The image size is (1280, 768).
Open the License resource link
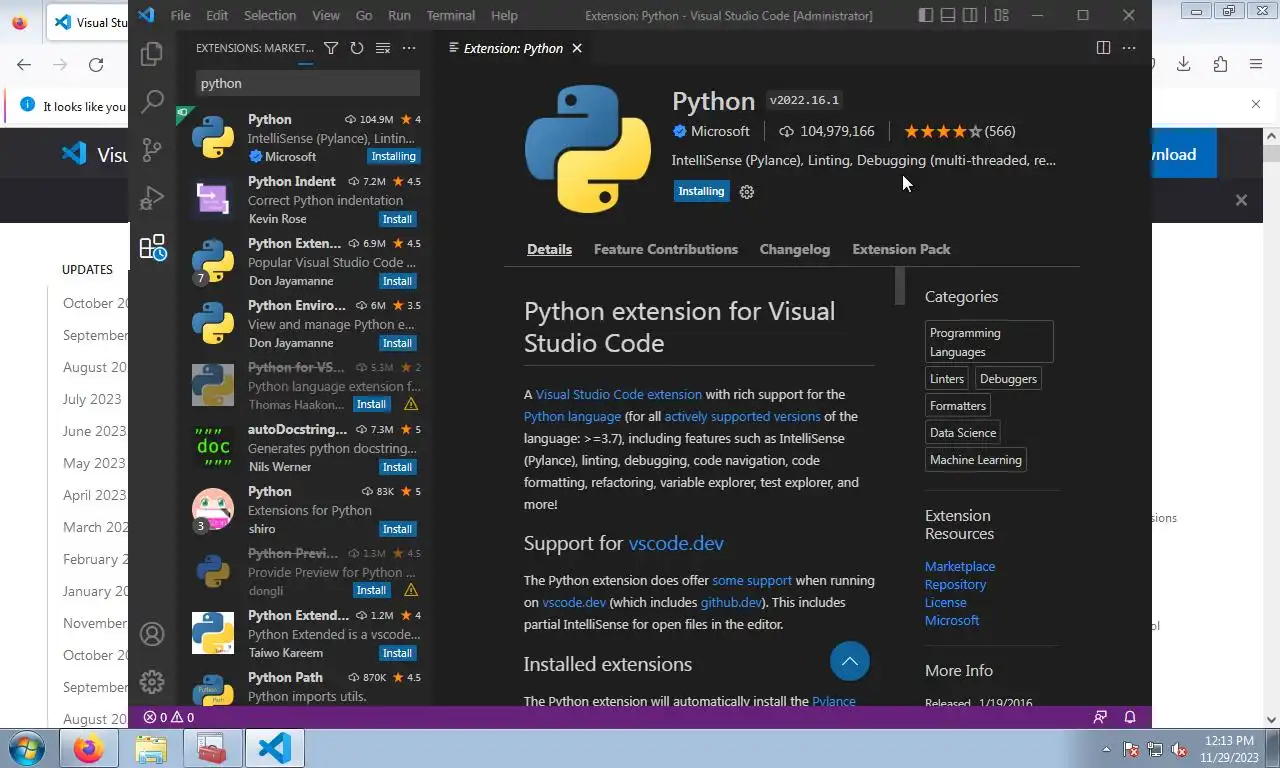[x=945, y=602]
